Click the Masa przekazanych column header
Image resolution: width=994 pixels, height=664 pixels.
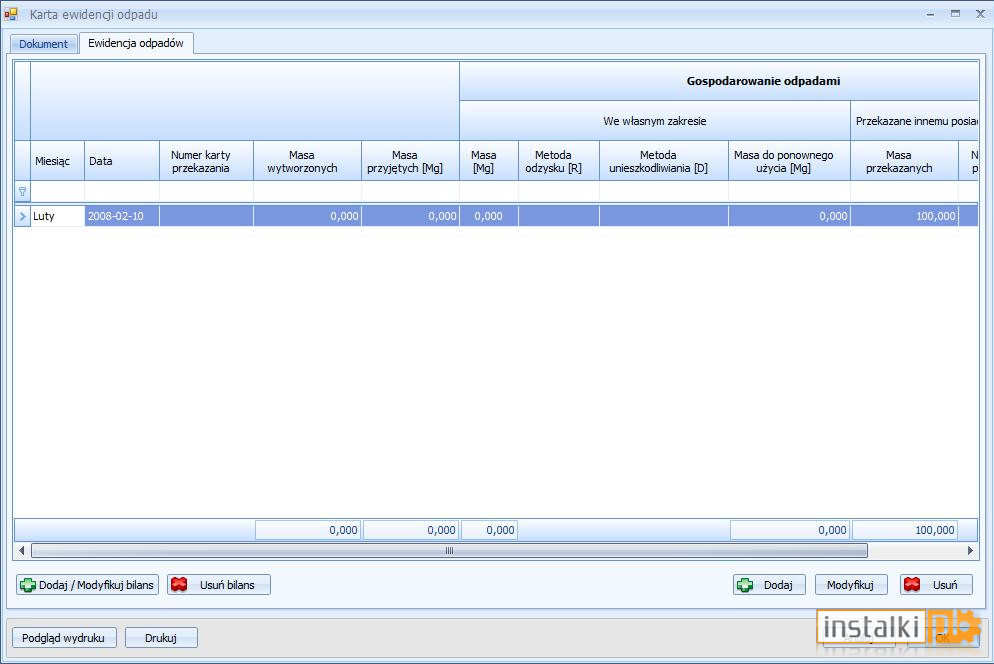tap(905, 161)
